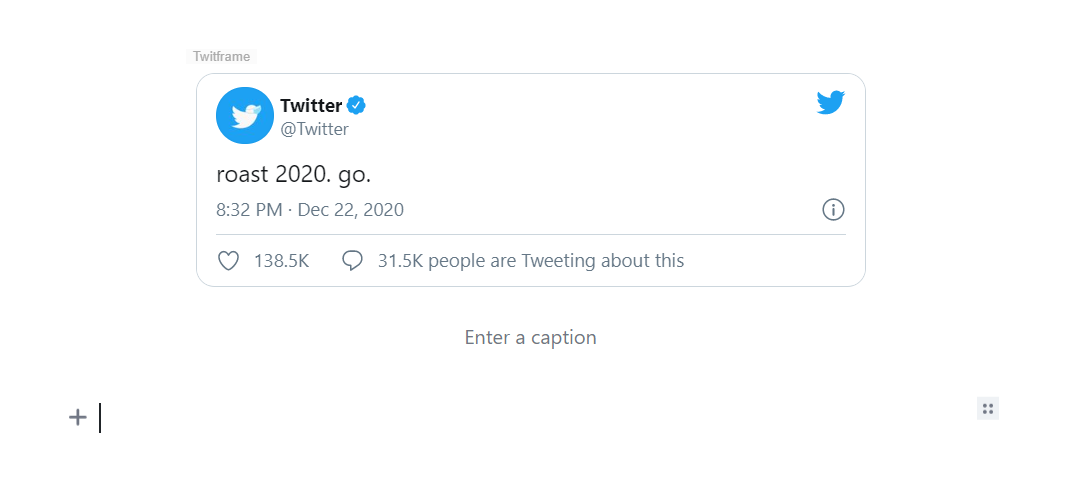Click the empty paragraph block with the text cursor
This screenshot has width=1072, height=482.
(x=500, y=418)
